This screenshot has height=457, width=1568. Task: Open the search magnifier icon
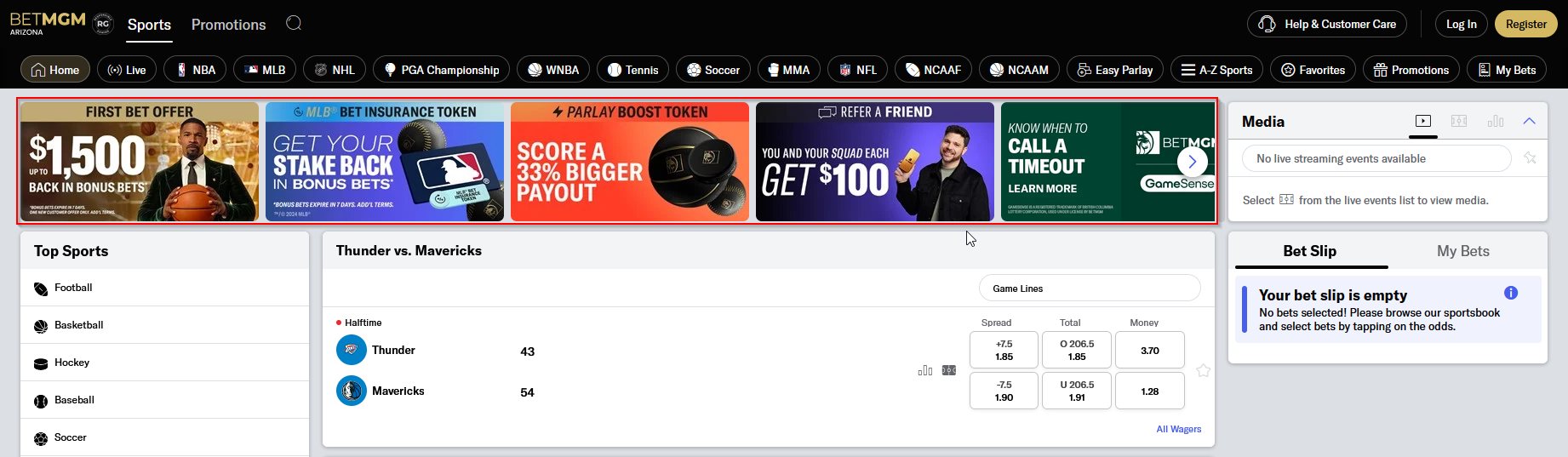click(x=294, y=23)
